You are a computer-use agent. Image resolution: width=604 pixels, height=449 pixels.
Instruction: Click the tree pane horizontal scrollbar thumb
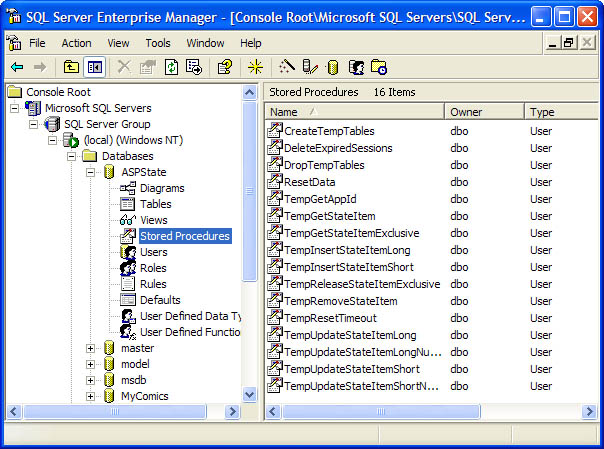[115, 412]
